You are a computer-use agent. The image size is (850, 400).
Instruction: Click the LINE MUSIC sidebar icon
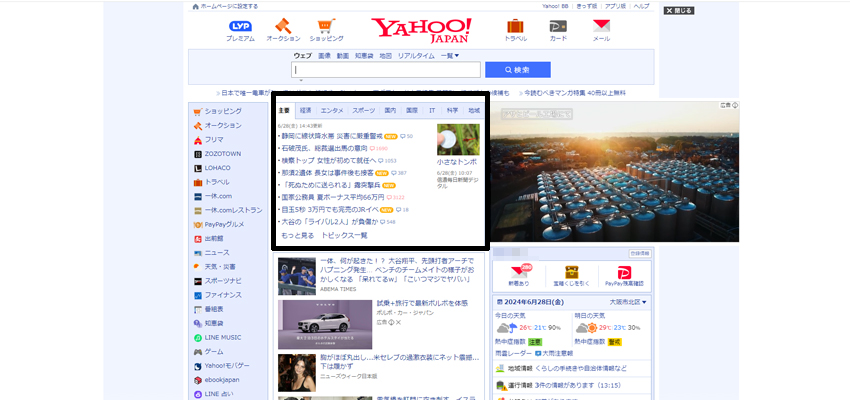[x=198, y=338]
